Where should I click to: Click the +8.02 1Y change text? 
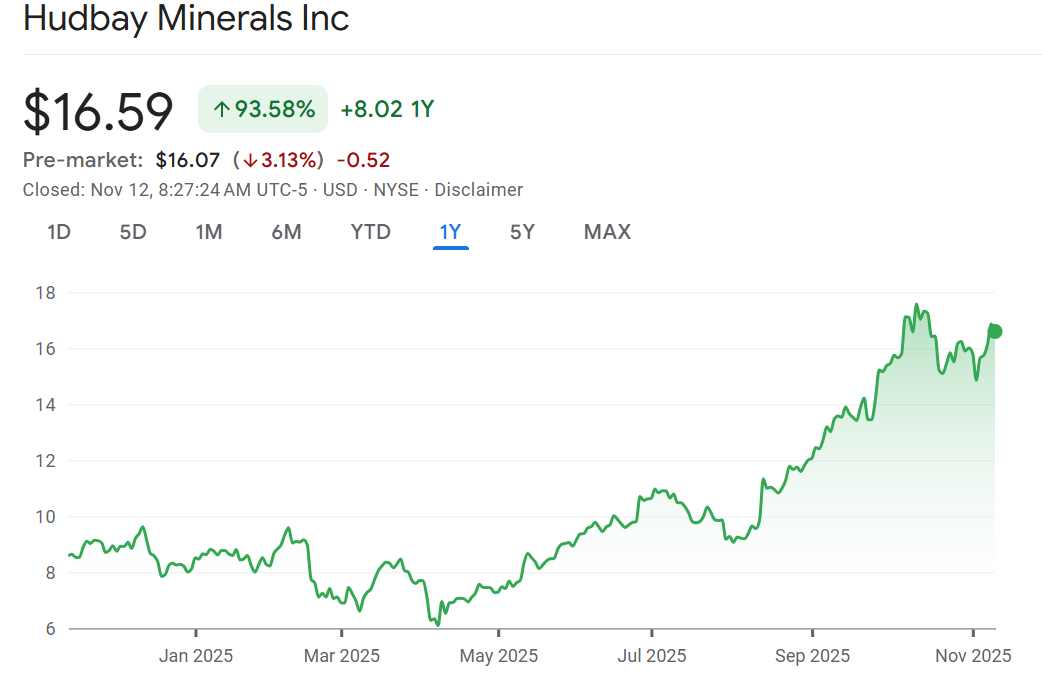[387, 109]
